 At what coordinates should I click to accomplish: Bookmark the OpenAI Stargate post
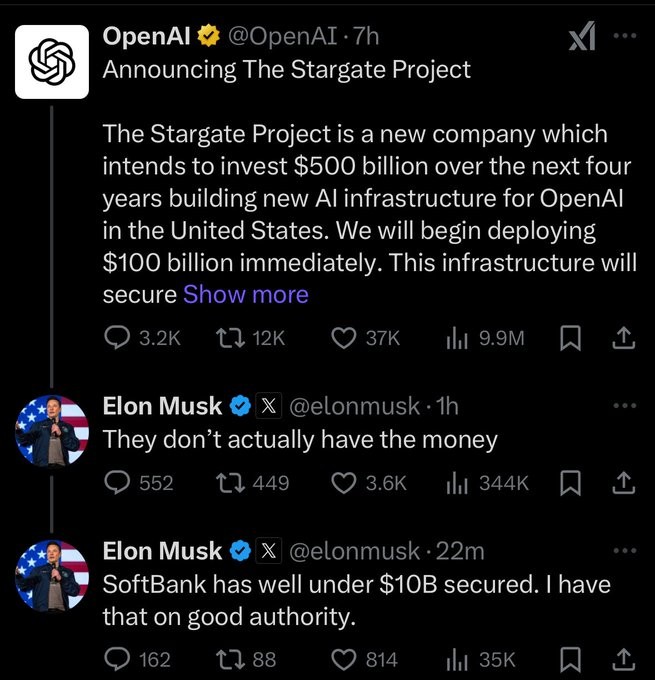pyautogui.click(x=569, y=339)
